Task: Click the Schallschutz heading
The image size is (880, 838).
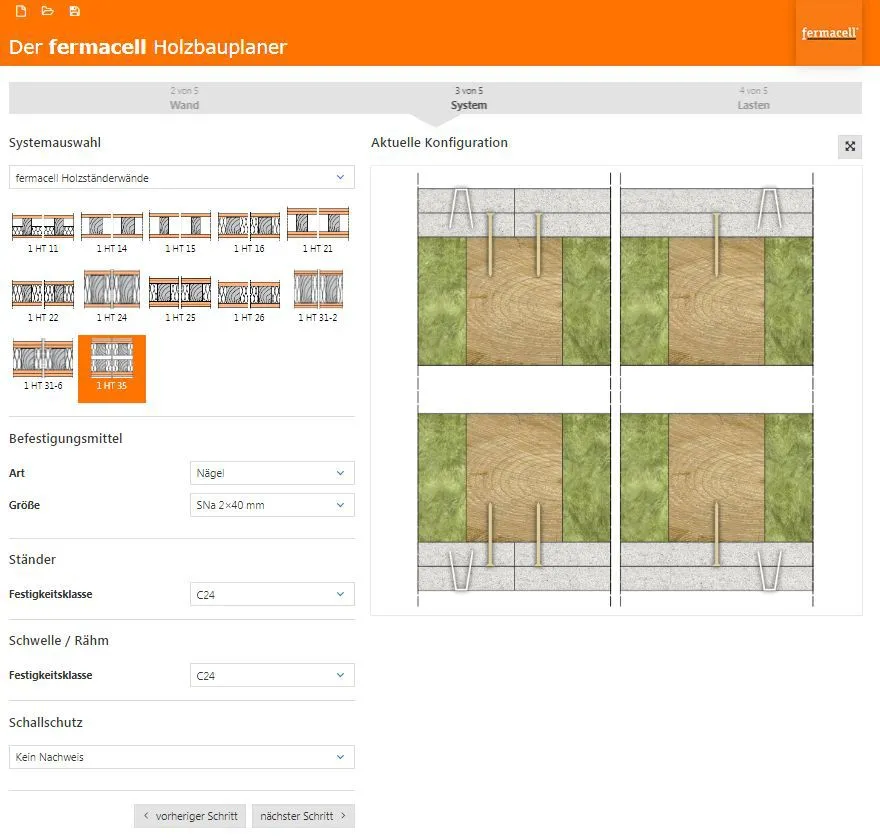Action: [x=46, y=722]
